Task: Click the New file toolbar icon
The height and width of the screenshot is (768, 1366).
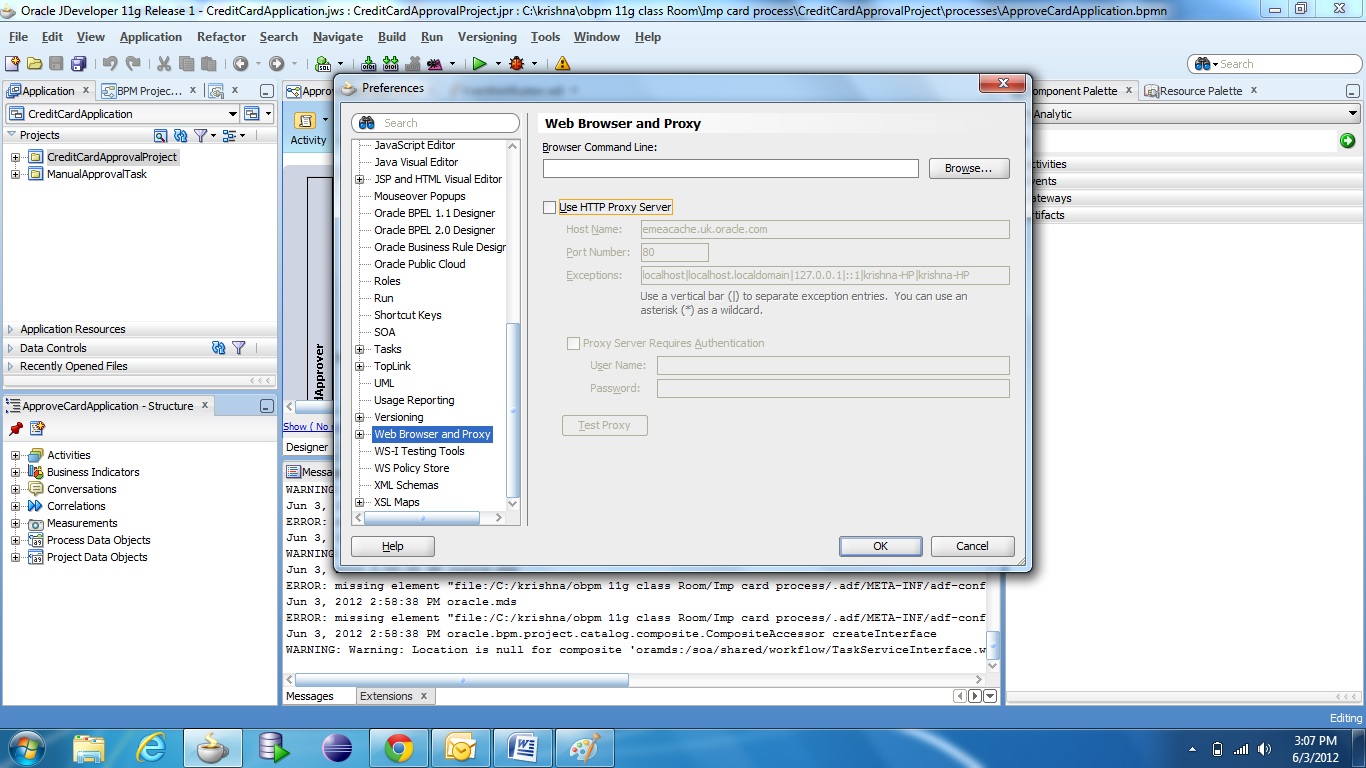Action: (x=13, y=63)
